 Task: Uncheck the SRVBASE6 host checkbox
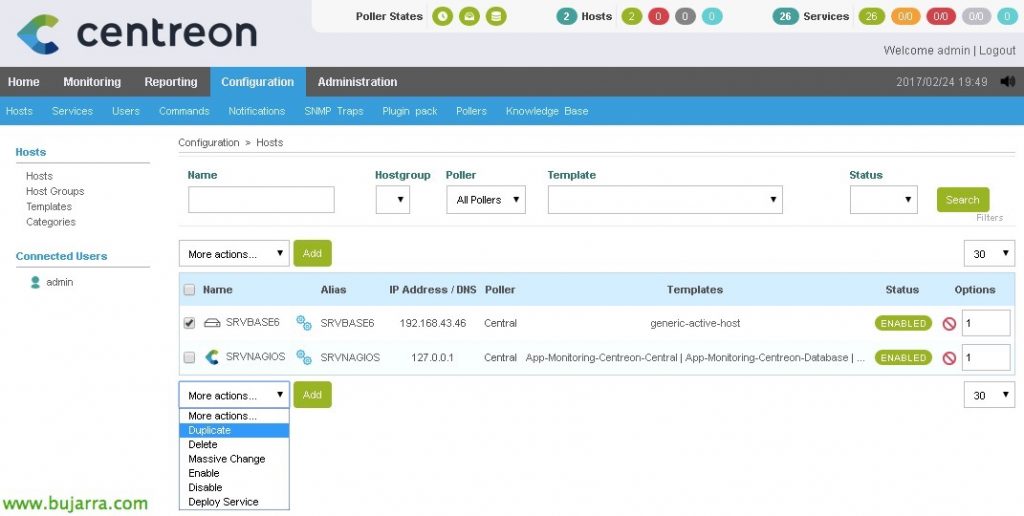(189, 323)
